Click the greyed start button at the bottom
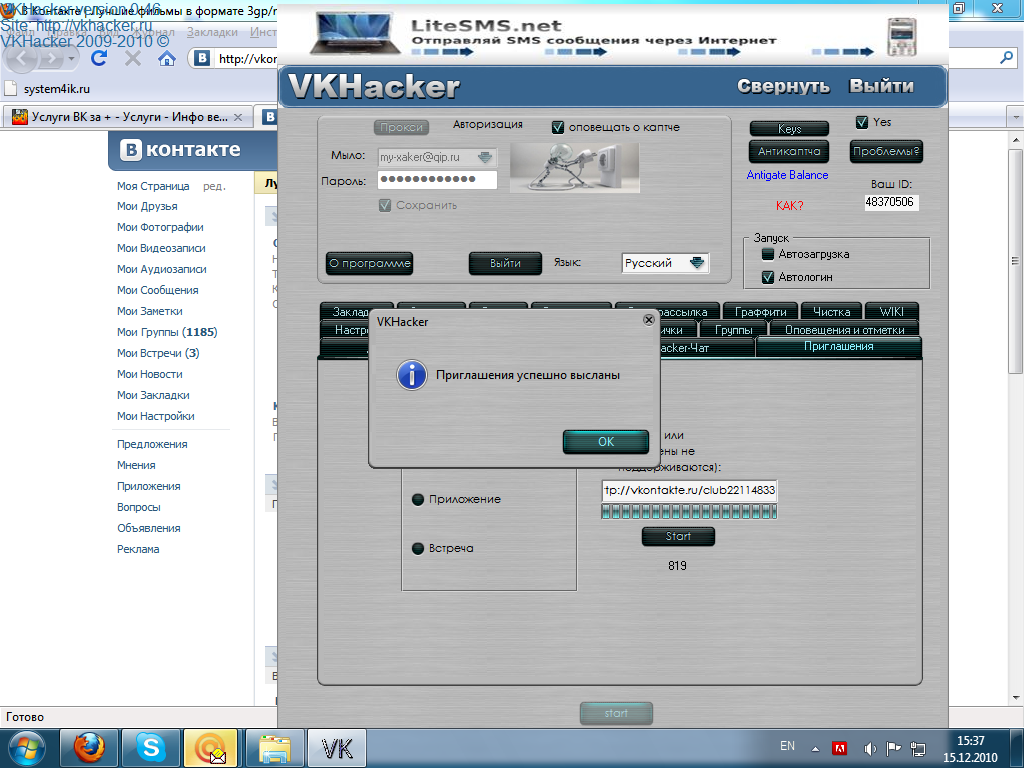 [616, 713]
